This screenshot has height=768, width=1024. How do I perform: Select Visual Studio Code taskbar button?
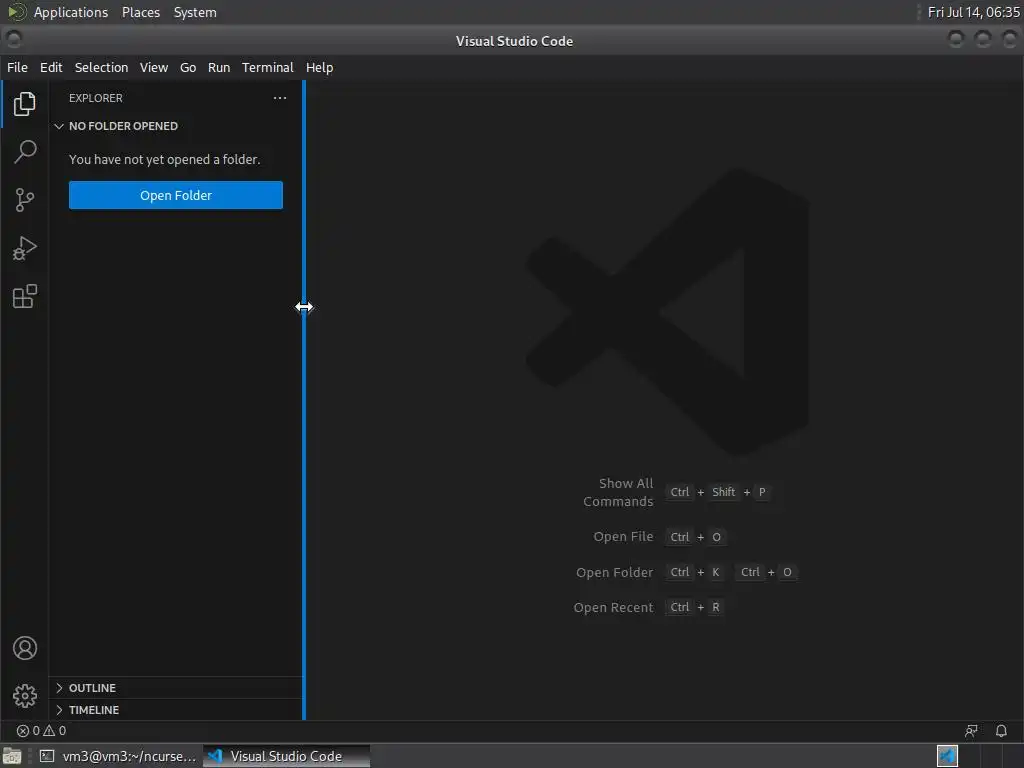(286, 756)
